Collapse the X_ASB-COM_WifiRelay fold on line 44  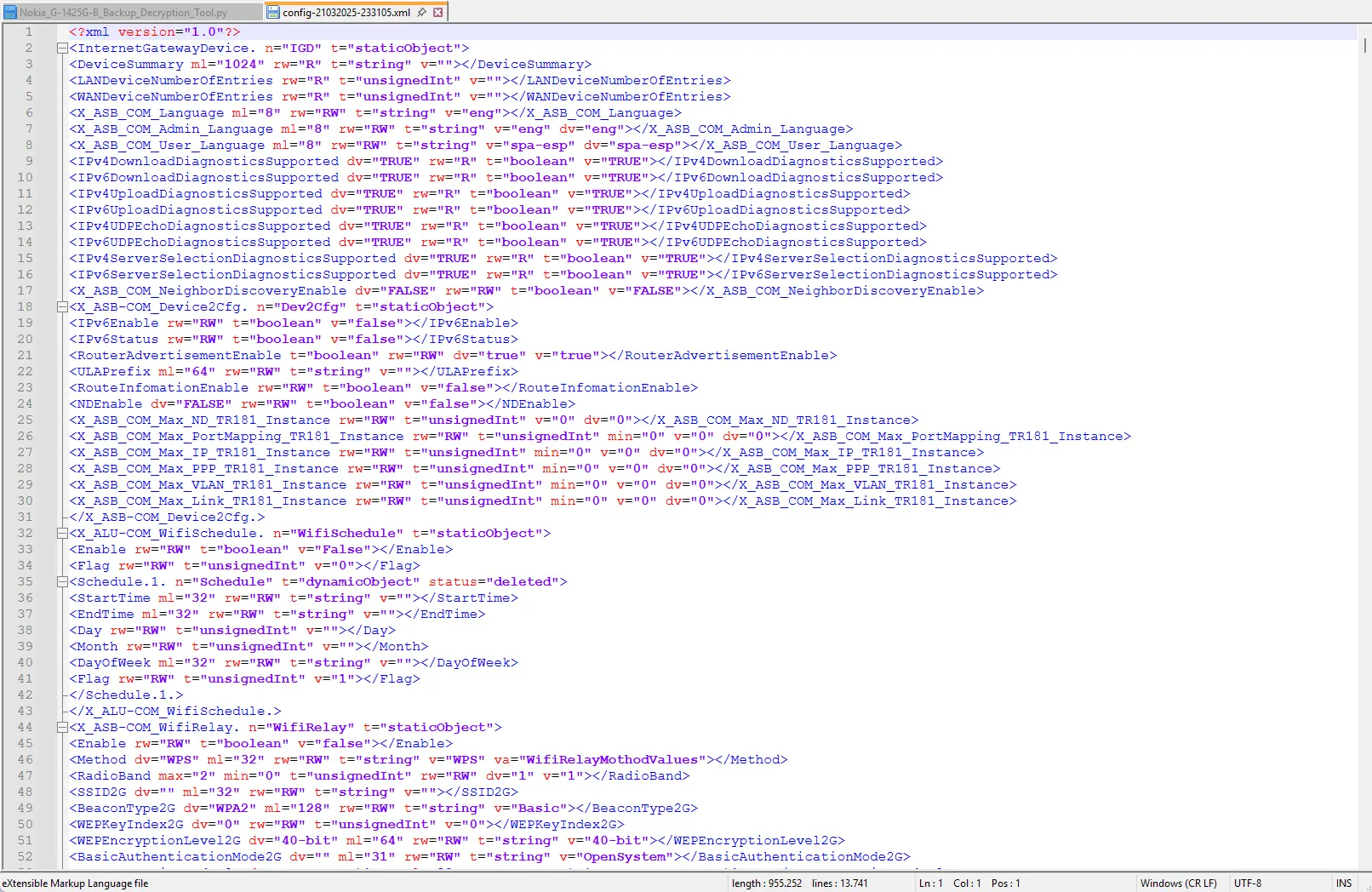(x=62, y=728)
